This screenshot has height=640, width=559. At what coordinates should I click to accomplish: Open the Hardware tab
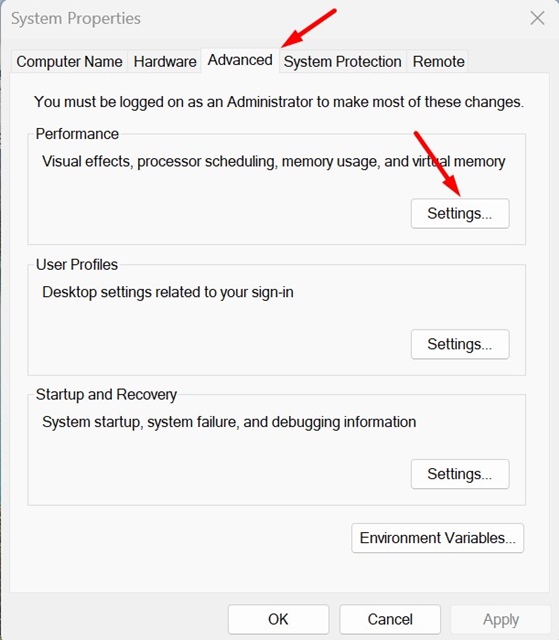click(x=165, y=62)
